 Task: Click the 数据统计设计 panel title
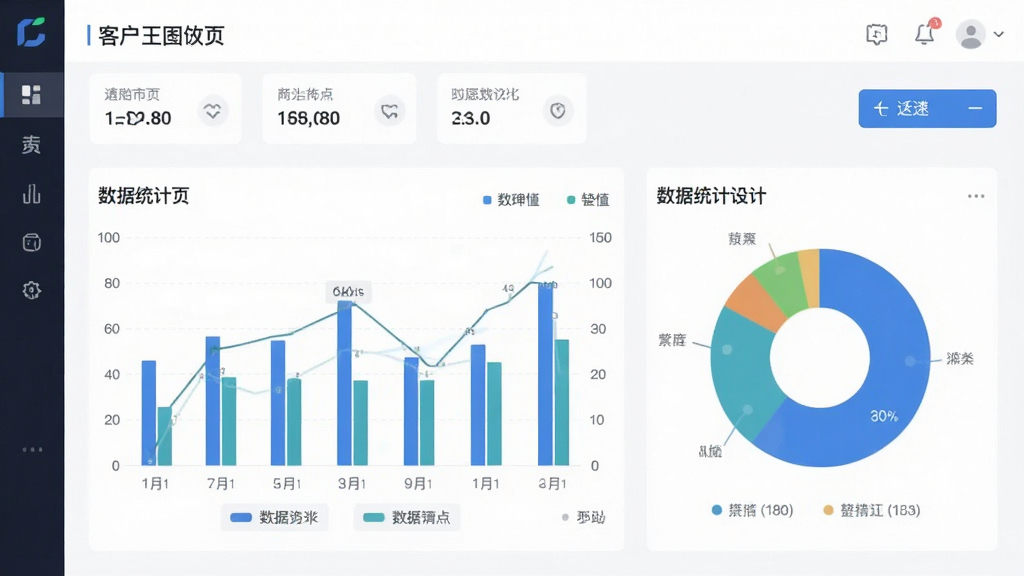tap(711, 196)
